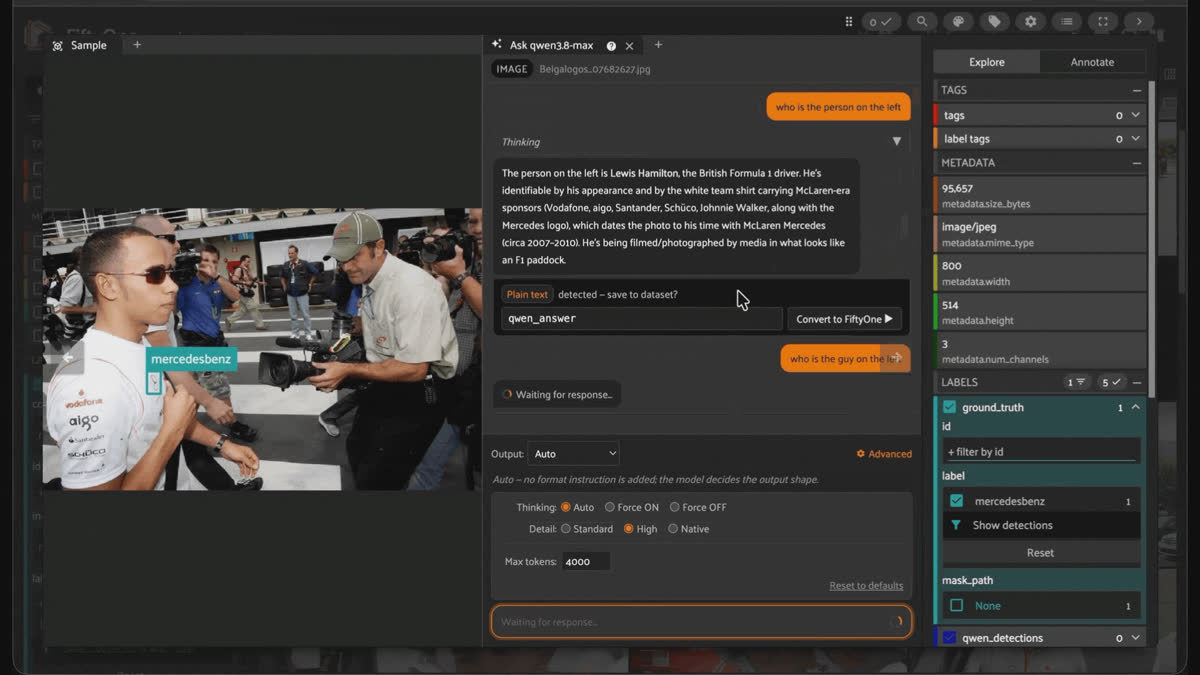Click the 95,657 metadata.size_bytes entry

pyautogui.click(x=1040, y=195)
